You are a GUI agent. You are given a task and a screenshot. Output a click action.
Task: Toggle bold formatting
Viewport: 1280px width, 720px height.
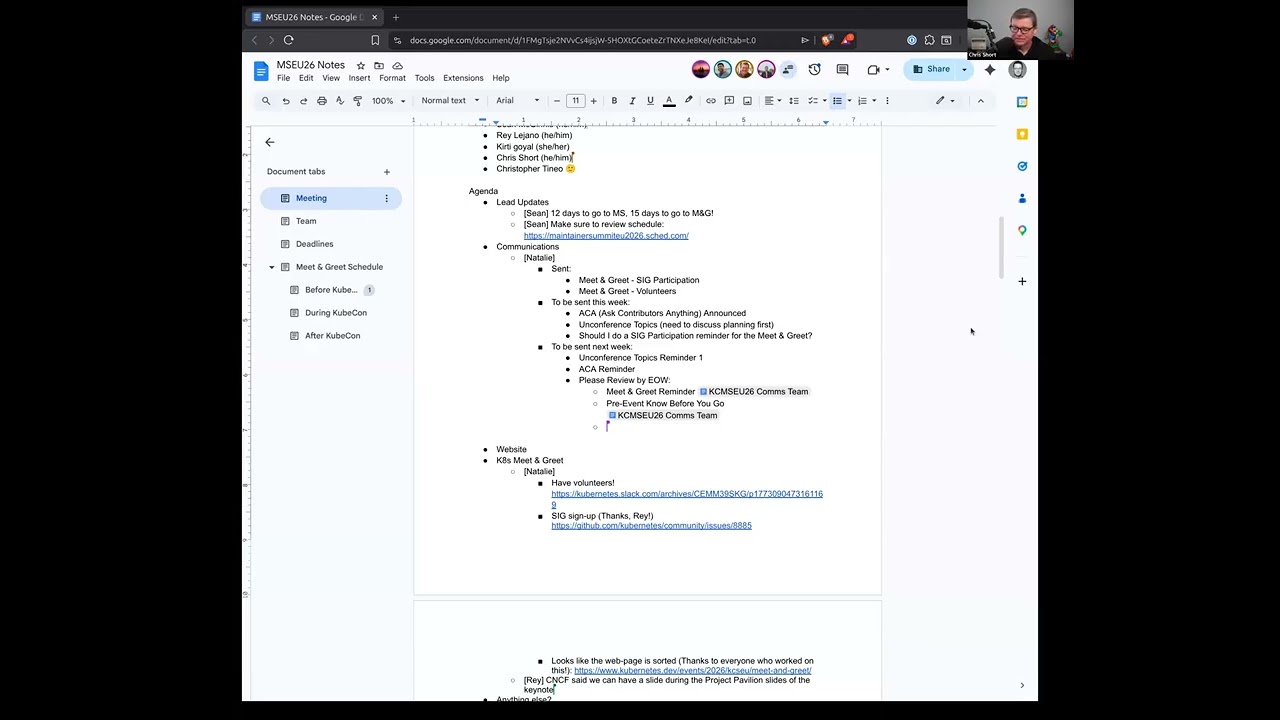pyautogui.click(x=614, y=101)
